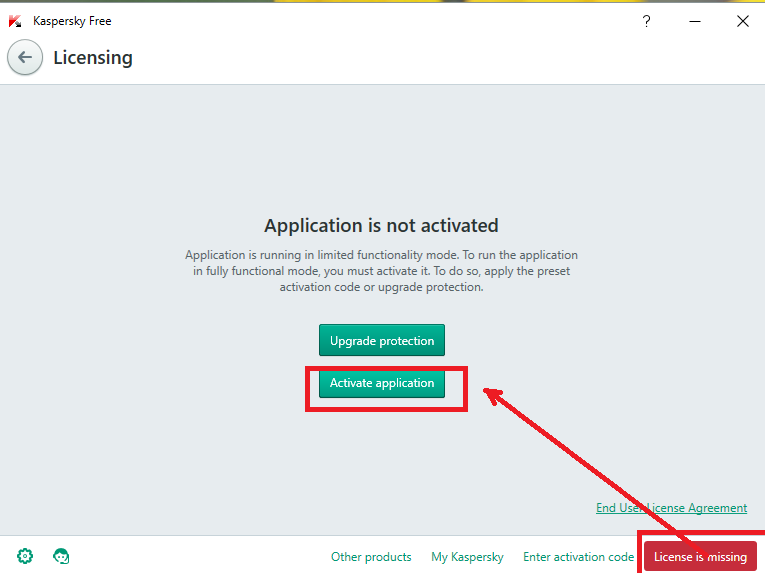Open help with the question mark icon
Screen dimensions: 765x573
click(646, 21)
